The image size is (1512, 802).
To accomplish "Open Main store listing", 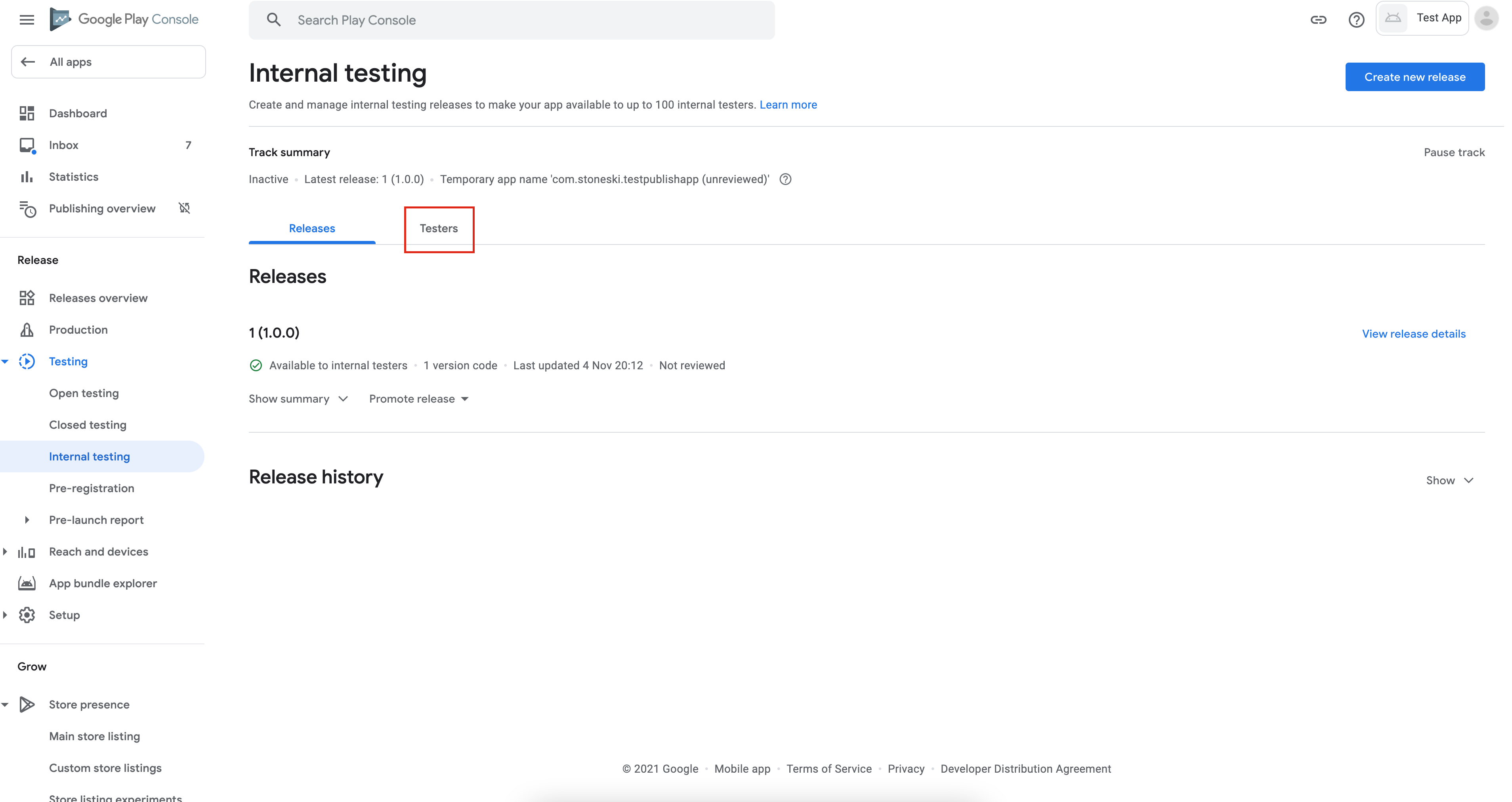I will pyautogui.click(x=94, y=736).
